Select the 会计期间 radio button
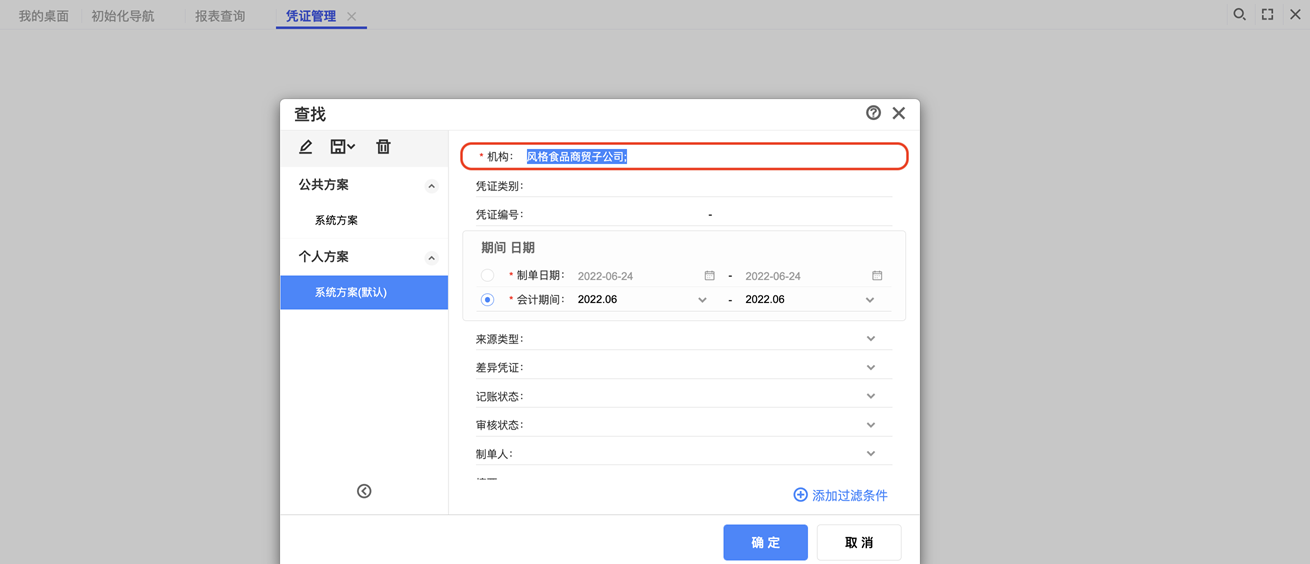Image resolution: width=1310 pixels, height=564 pixels. click(487, 300)
